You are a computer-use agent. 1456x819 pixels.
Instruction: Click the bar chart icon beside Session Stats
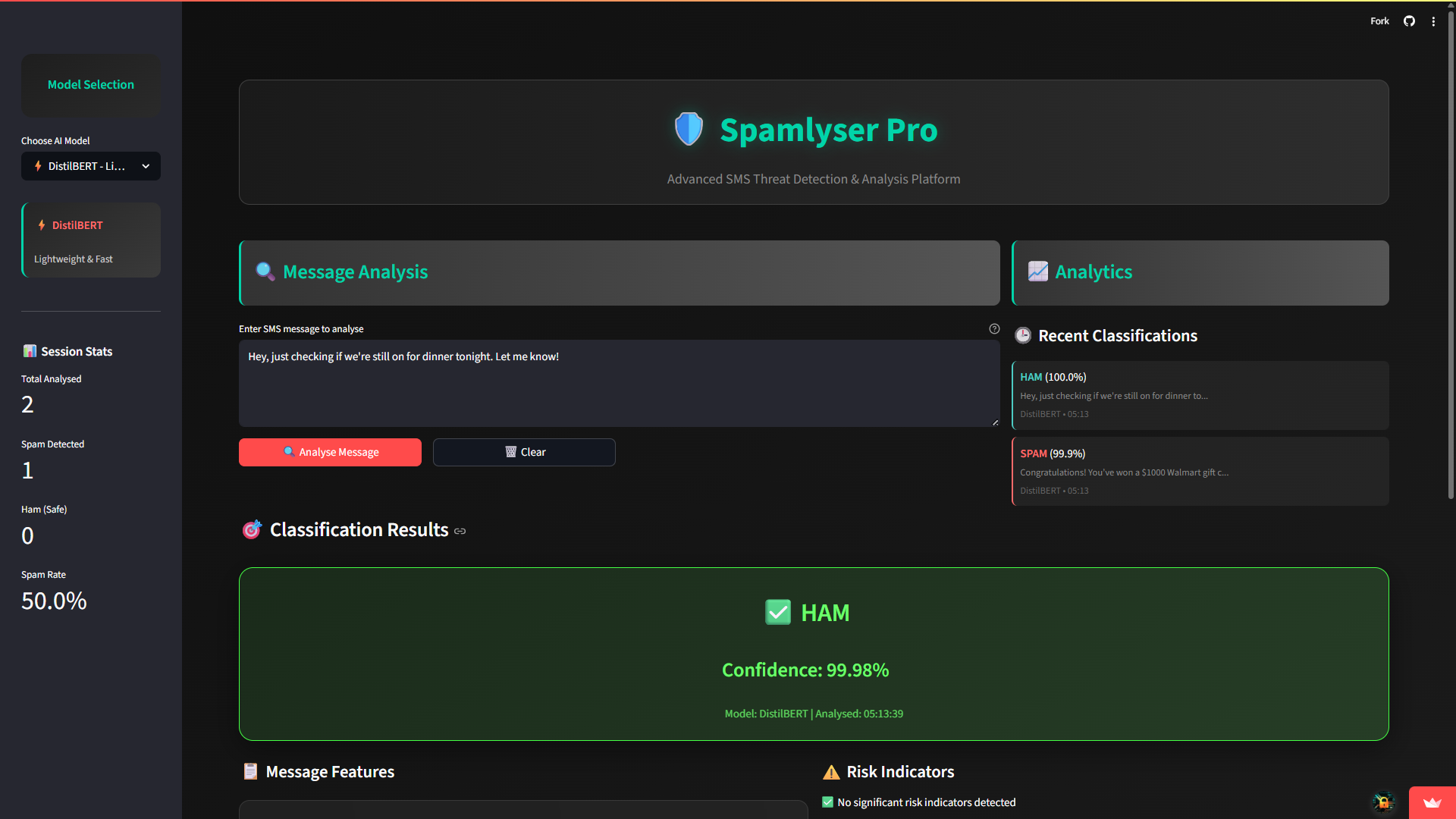pos(30,351)
